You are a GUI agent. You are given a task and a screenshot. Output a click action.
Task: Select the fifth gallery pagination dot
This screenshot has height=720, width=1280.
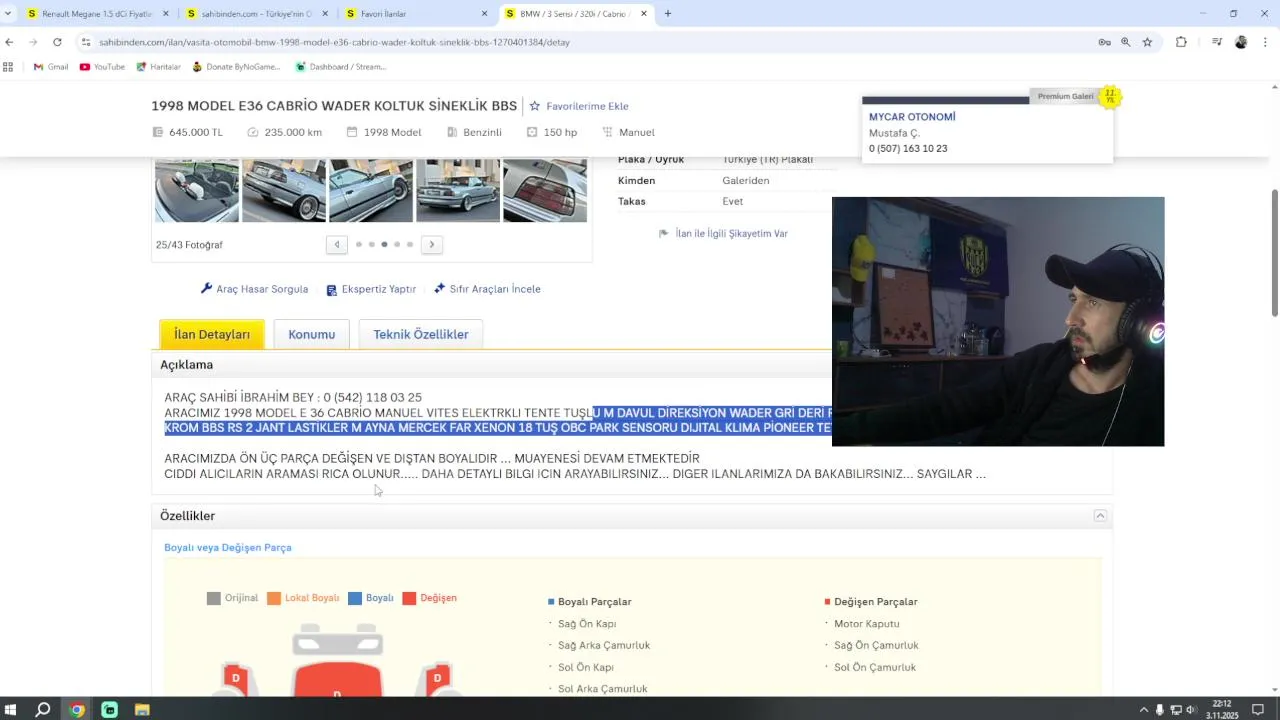click(x=410, y=244)
